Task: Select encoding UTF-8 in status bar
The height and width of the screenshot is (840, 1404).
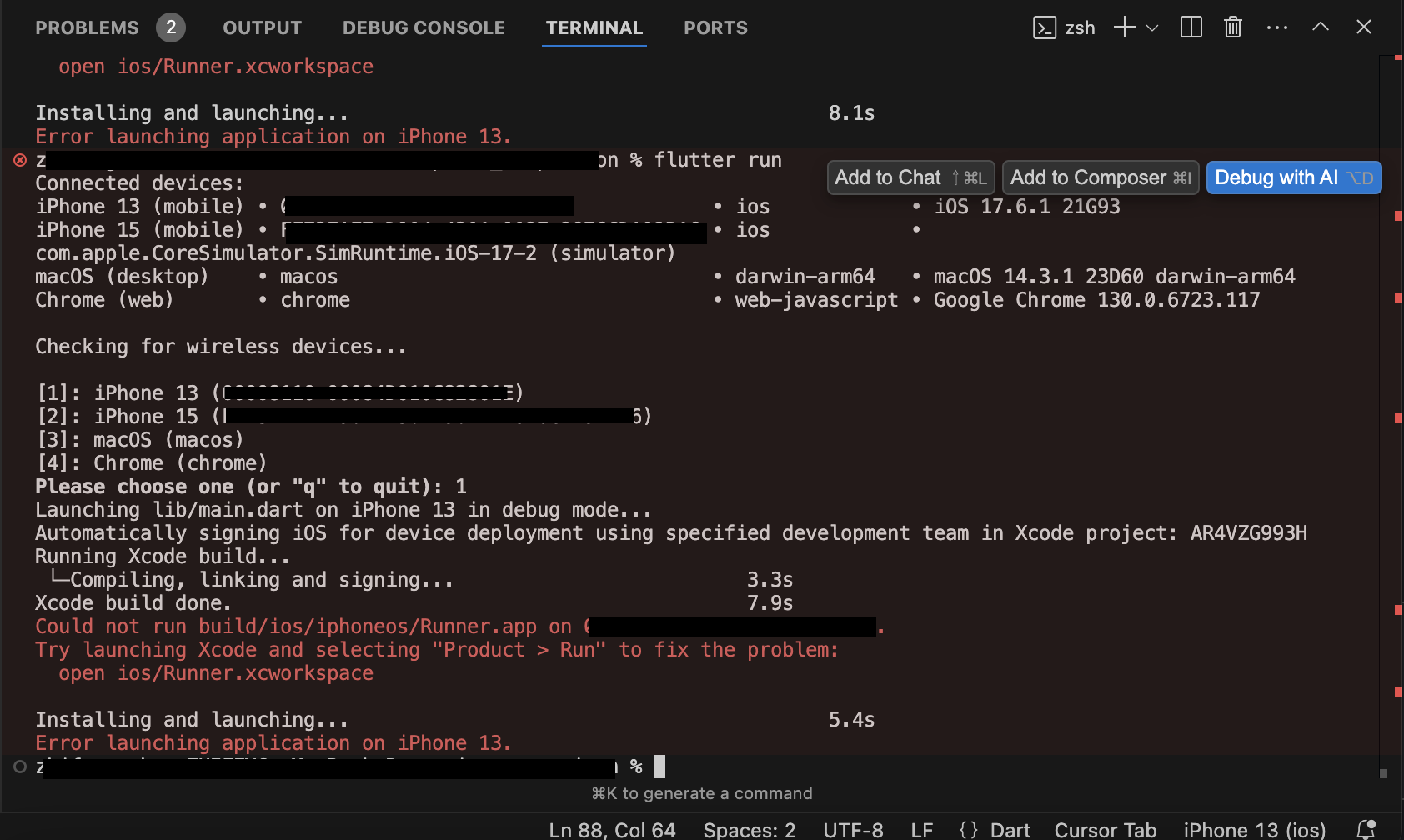Action: 853,830
